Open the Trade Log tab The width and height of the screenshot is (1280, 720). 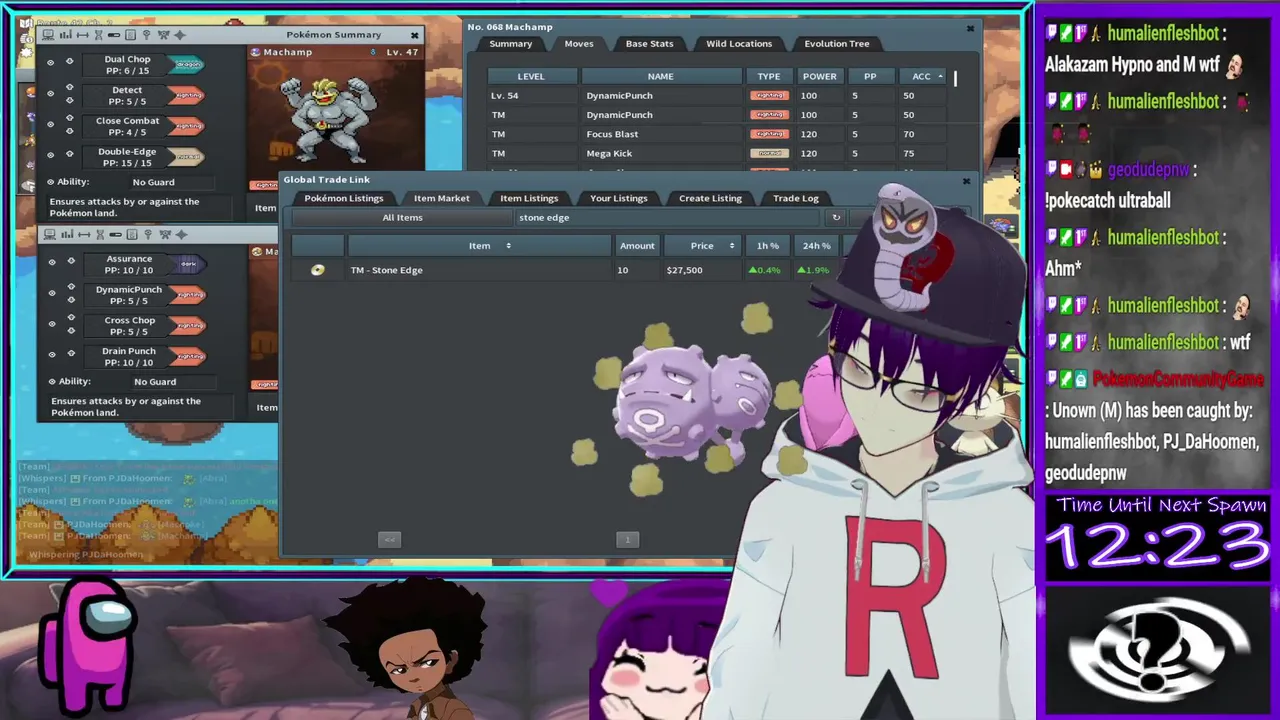pyautogui.click(x=796, y=198)
